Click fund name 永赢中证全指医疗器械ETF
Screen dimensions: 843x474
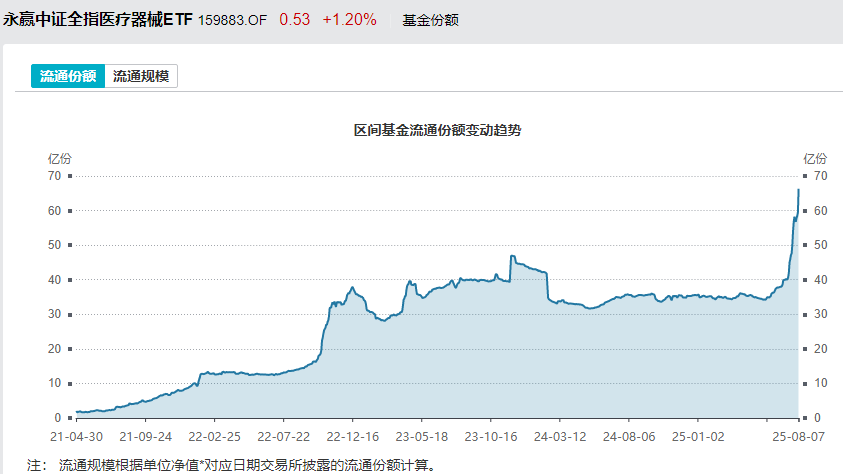coord(97,20)
